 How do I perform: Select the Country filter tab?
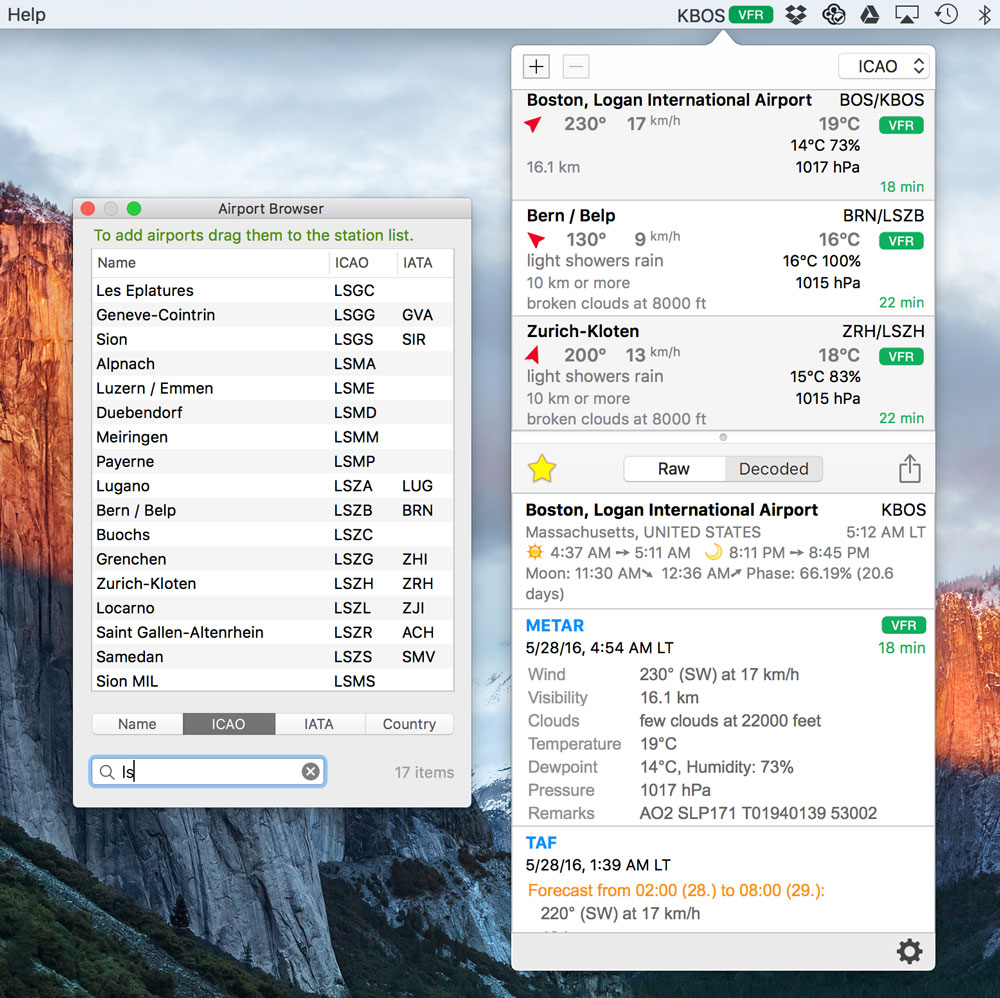point(409,724)
